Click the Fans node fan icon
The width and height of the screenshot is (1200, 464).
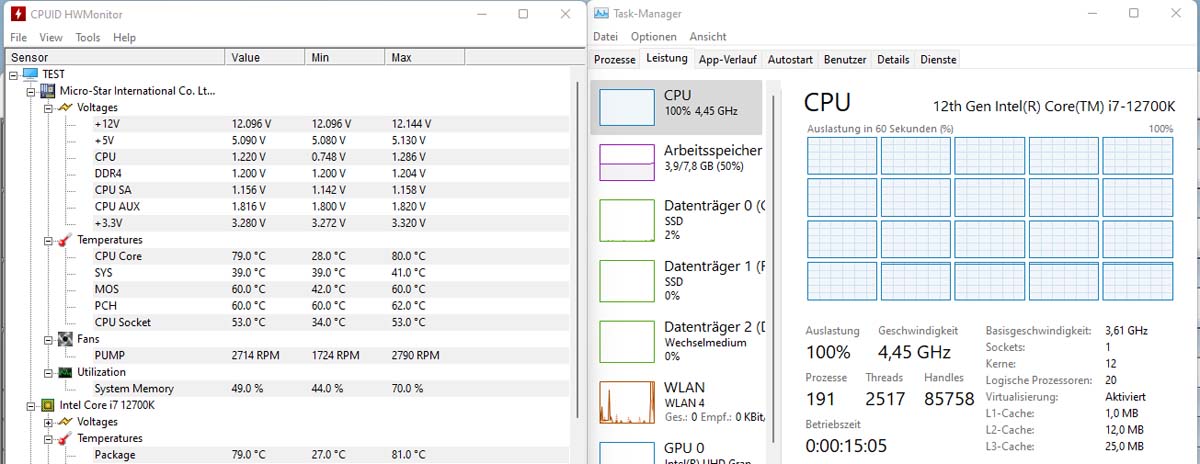coord(65,339)
